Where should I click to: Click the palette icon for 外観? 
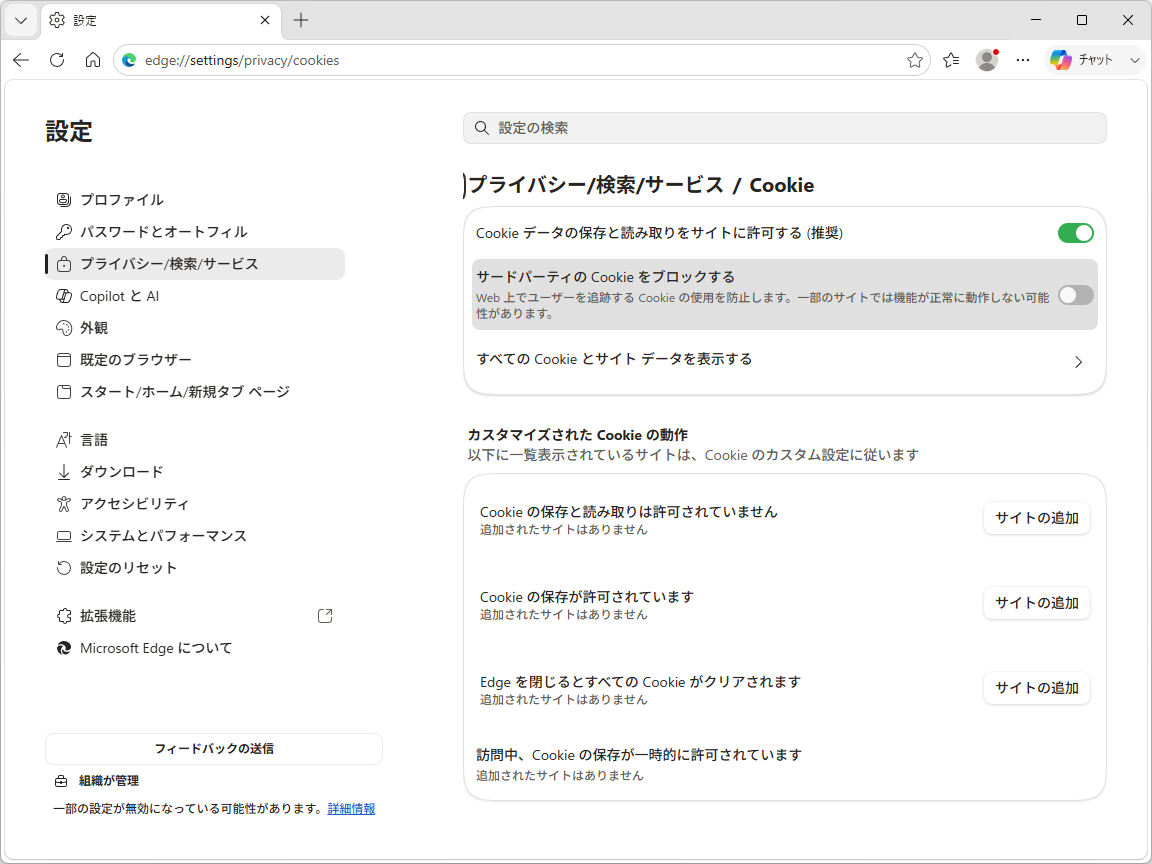point(64,328)
